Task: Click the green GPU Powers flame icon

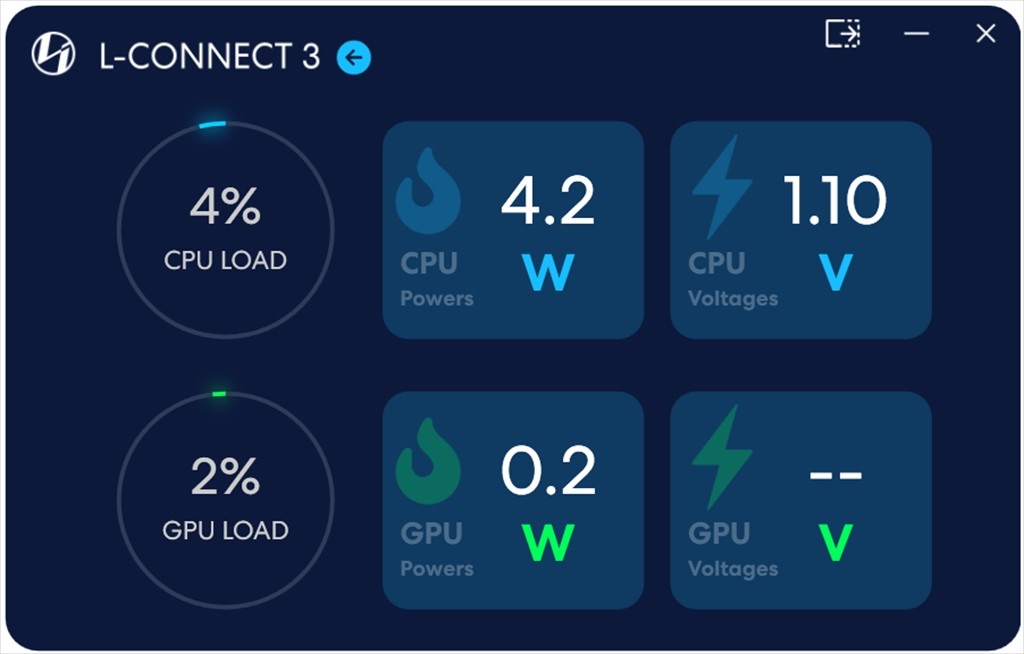Action: [428, 461]
